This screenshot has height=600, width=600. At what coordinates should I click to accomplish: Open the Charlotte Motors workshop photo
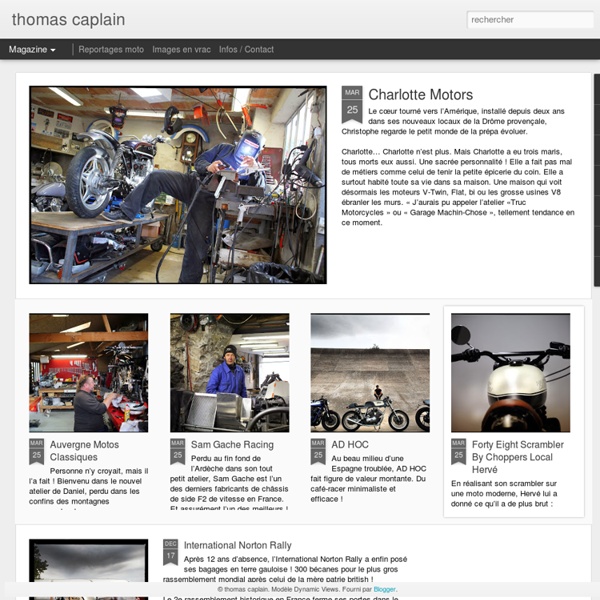click(x=178, y=185)
